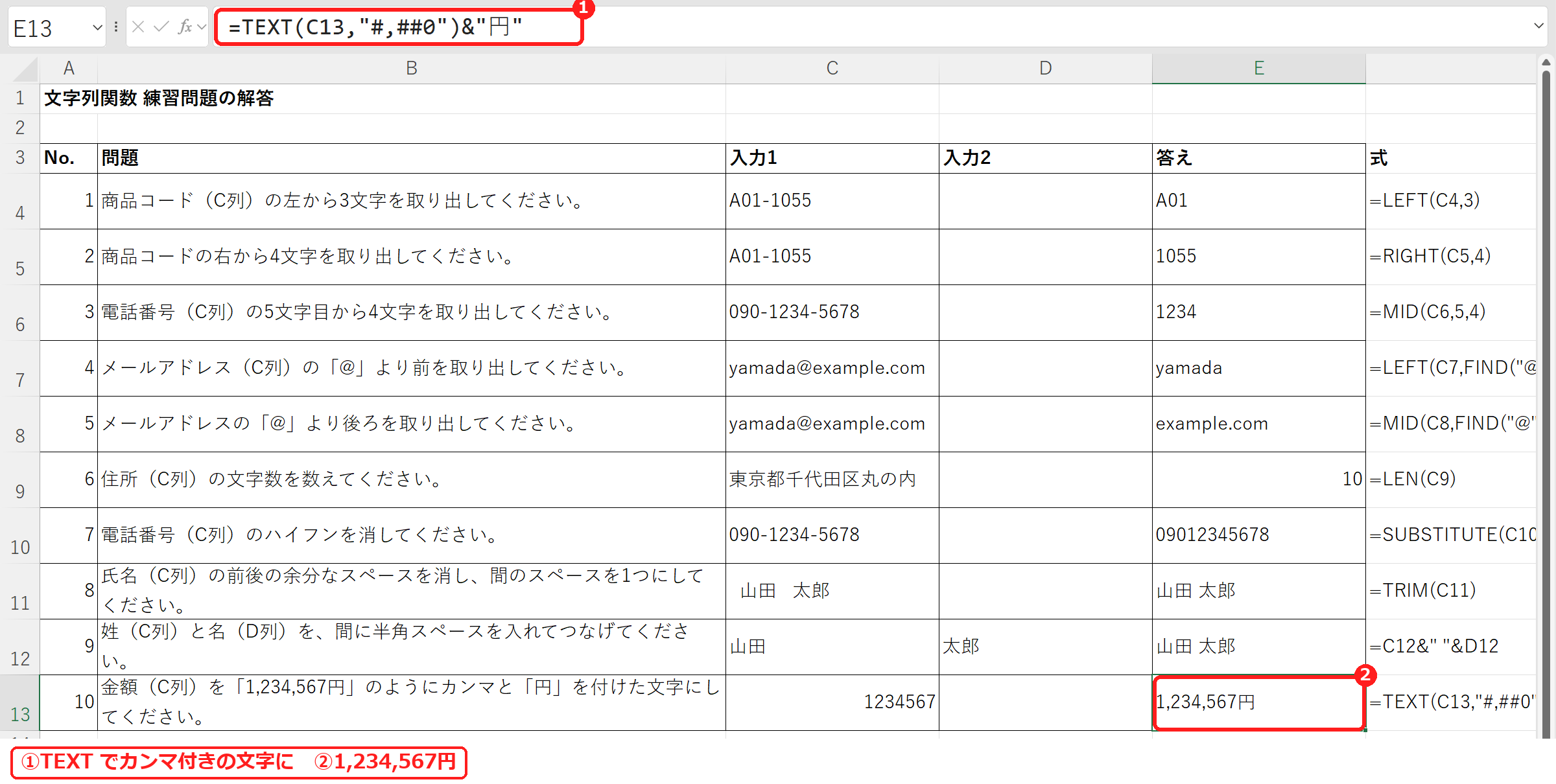Select the answer cell '09012345678'
1556x784 pixels.
1259,535
